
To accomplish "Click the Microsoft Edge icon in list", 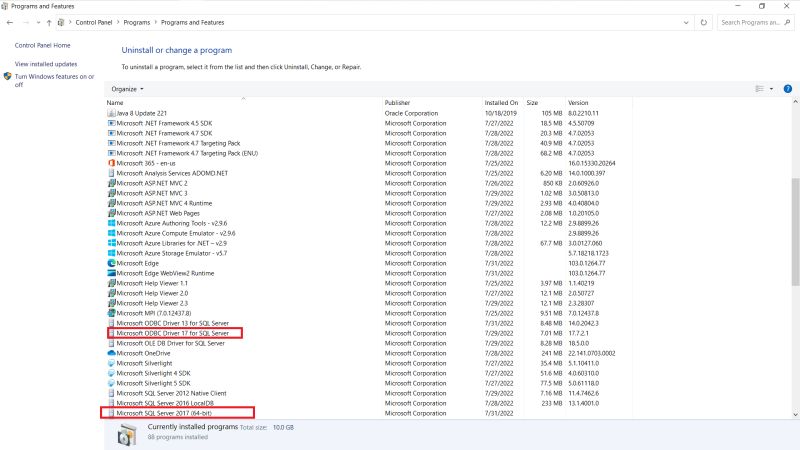I will (111, 263).
